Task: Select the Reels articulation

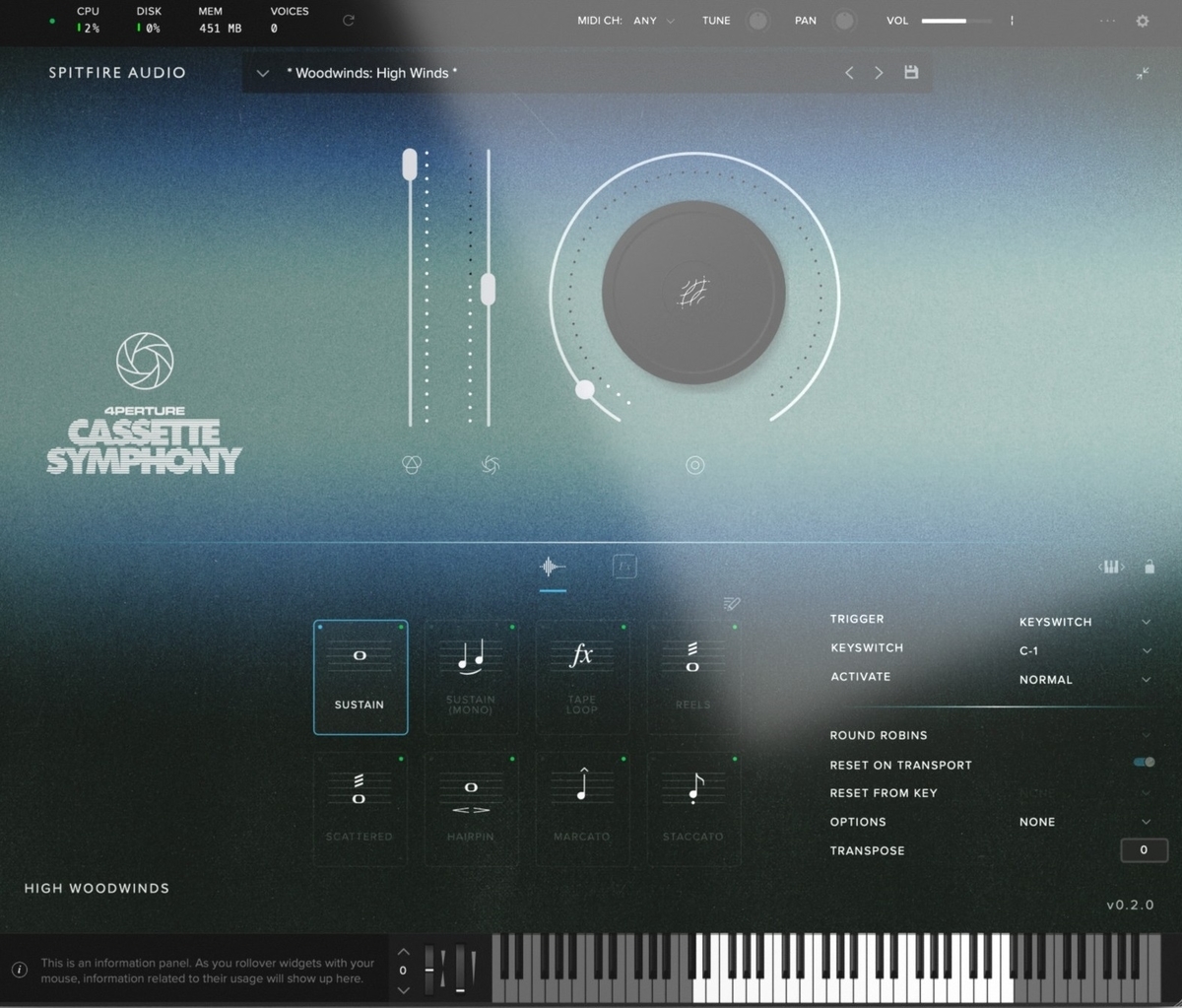Action: pos(693,677)
